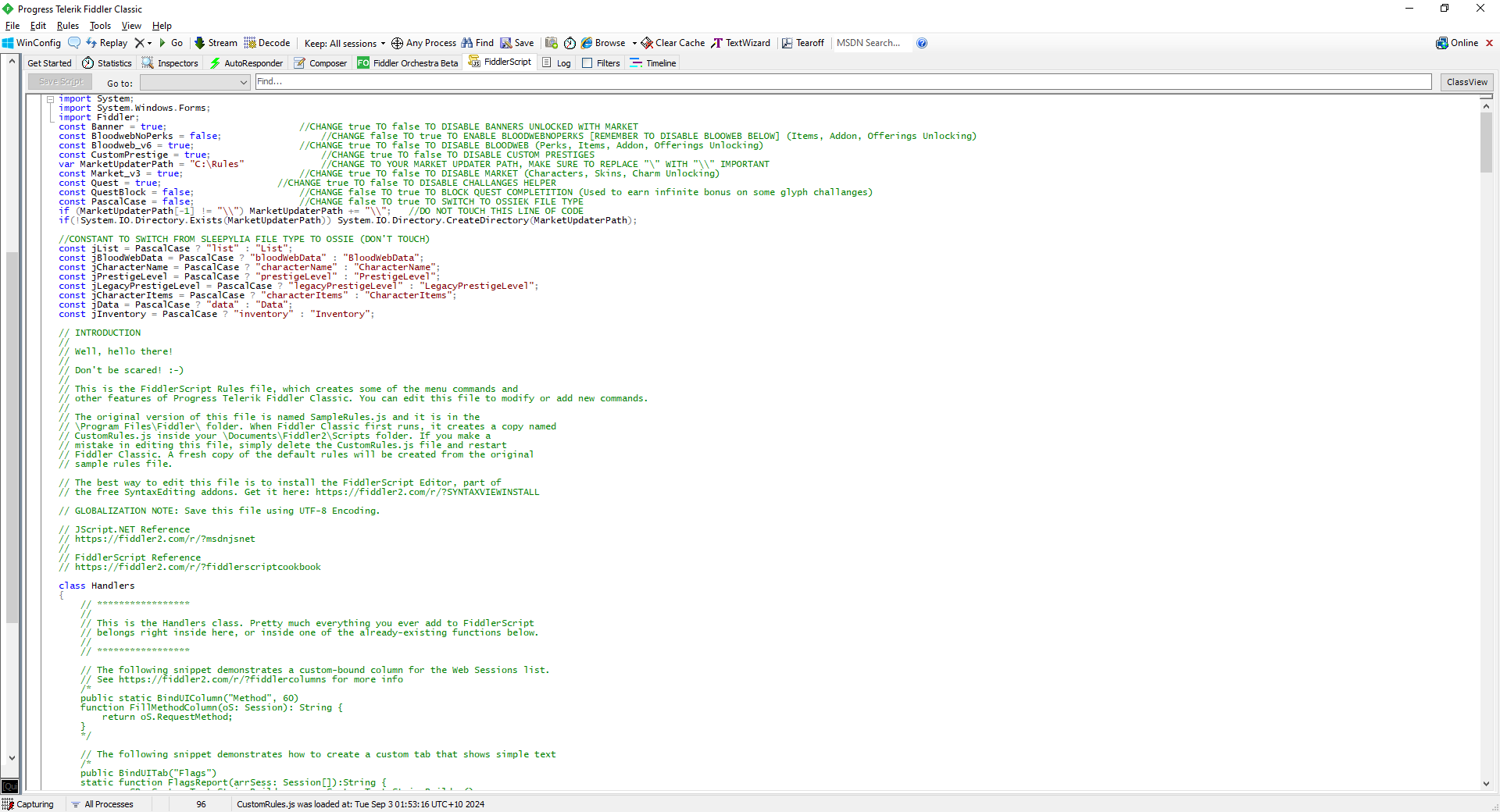
Task: Click the ClassView button
Action: click(1467, 82)
